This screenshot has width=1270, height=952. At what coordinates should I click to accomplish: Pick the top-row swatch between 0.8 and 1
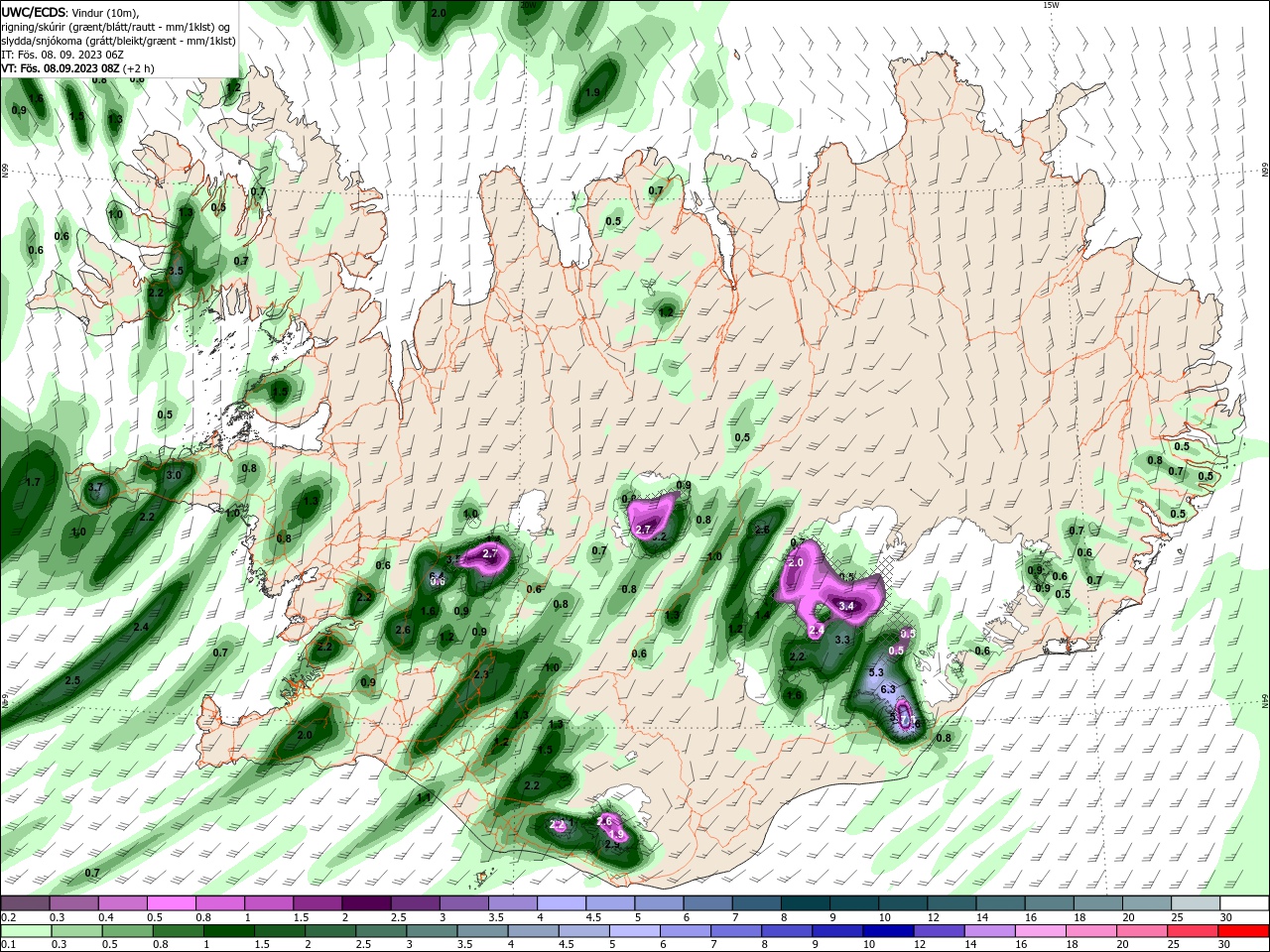(x=220, y=903)
